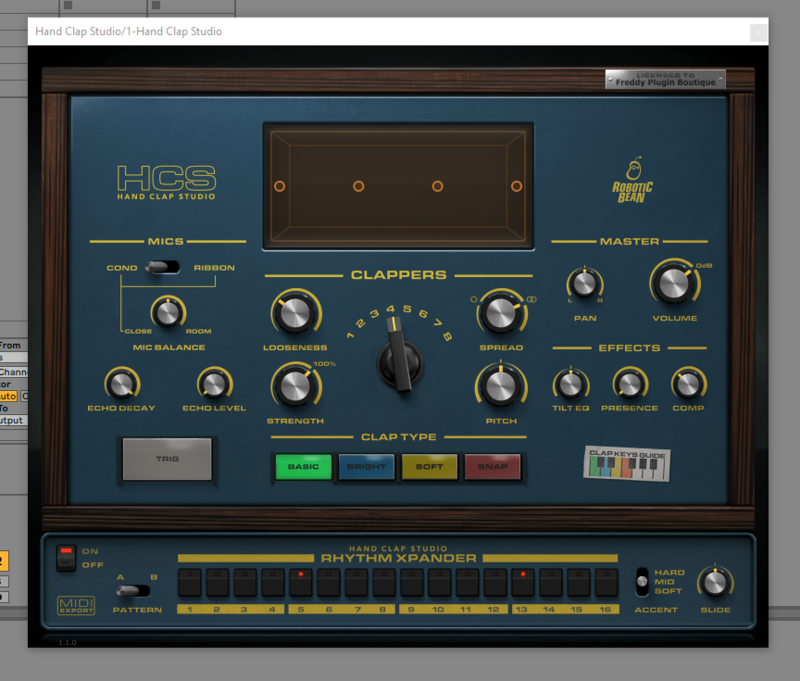Click the Strength knob
Viewport: 800px width, 681px height.
295,386
